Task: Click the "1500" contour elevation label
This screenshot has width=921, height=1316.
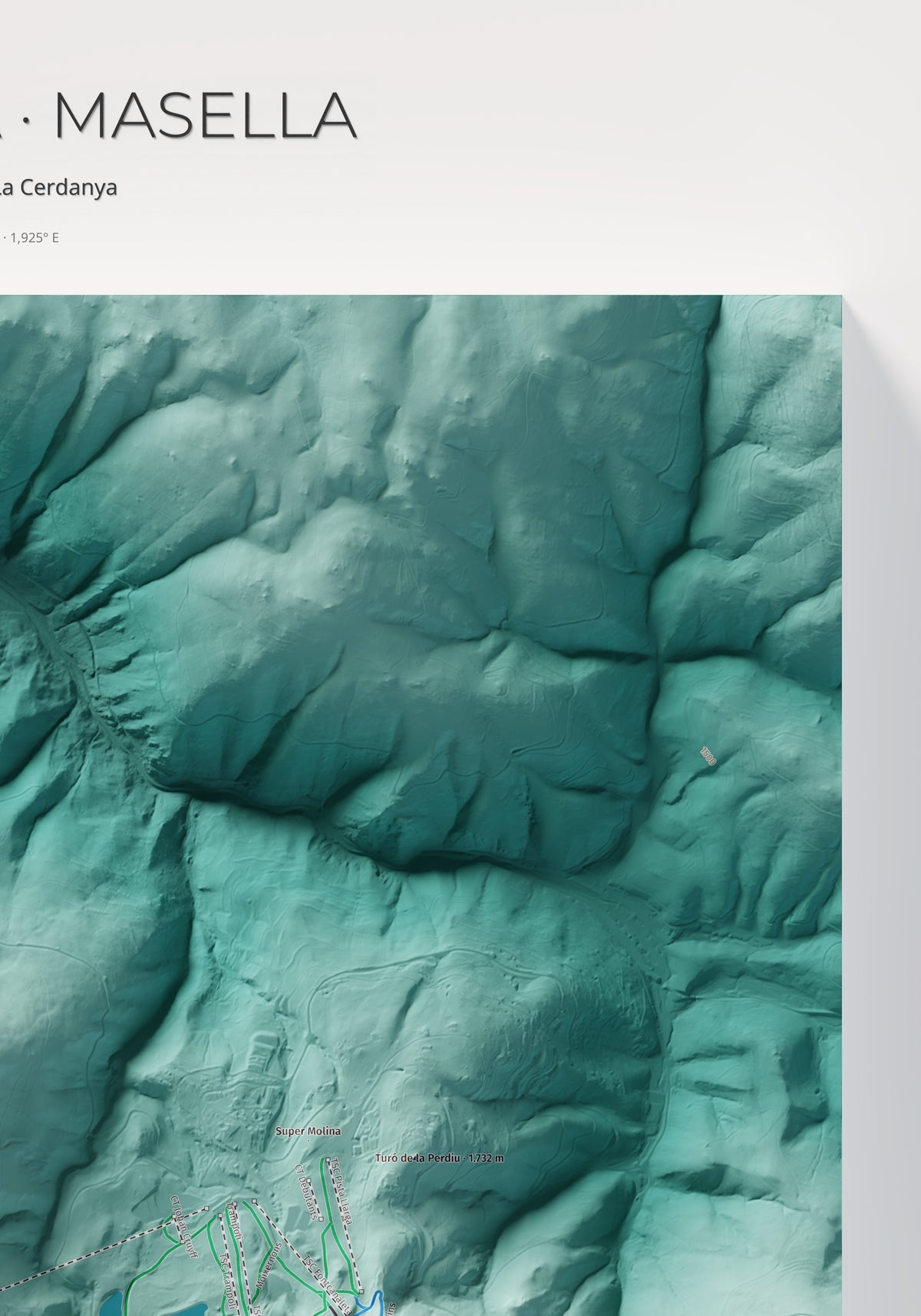Action: coord(708,756)
